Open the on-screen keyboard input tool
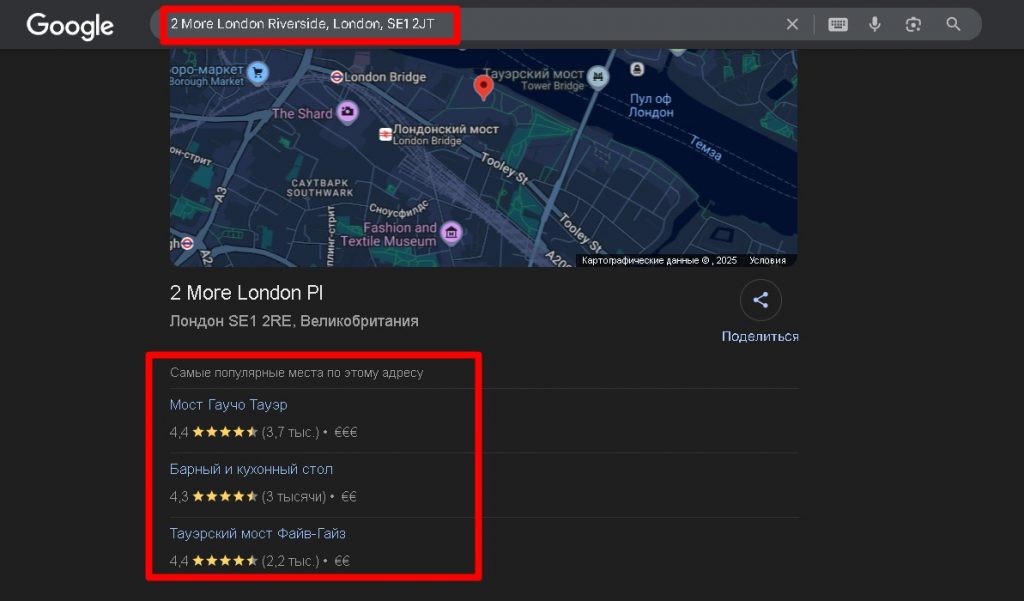This screenshot has width=1024, height=601. [x=838, y=24]
